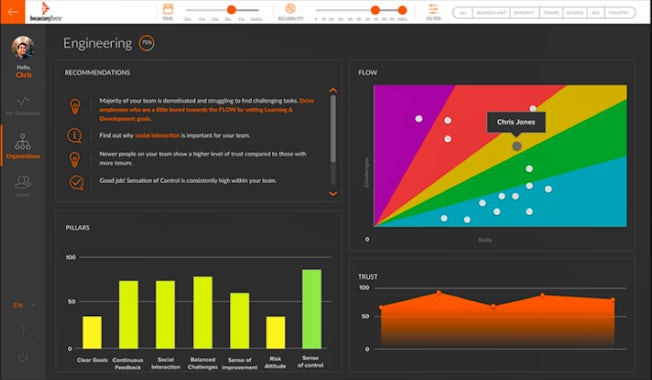
Task: Open the Time calendar icon
Action: [168, 9]
